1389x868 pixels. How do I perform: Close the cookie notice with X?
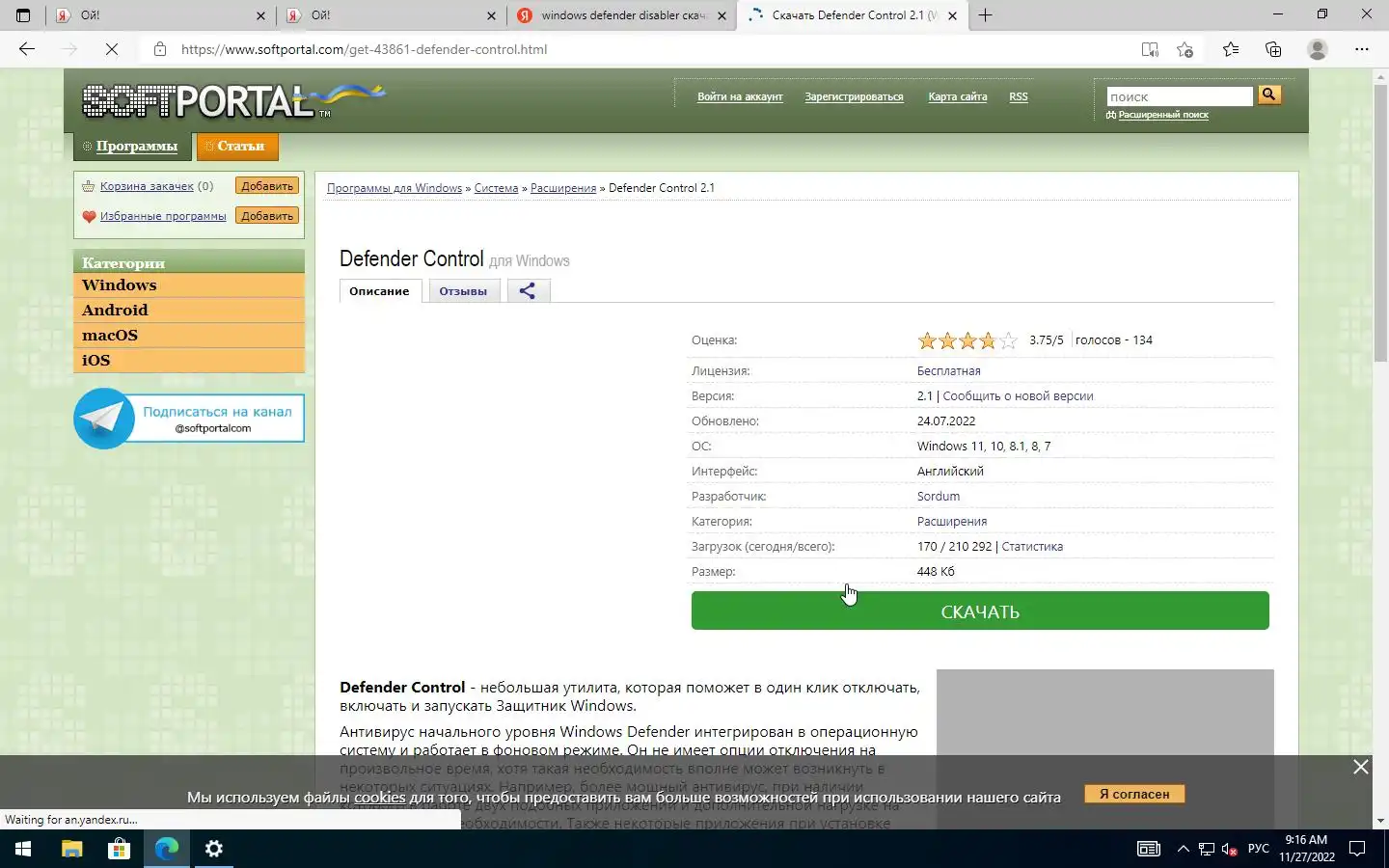pos(1361,767)
